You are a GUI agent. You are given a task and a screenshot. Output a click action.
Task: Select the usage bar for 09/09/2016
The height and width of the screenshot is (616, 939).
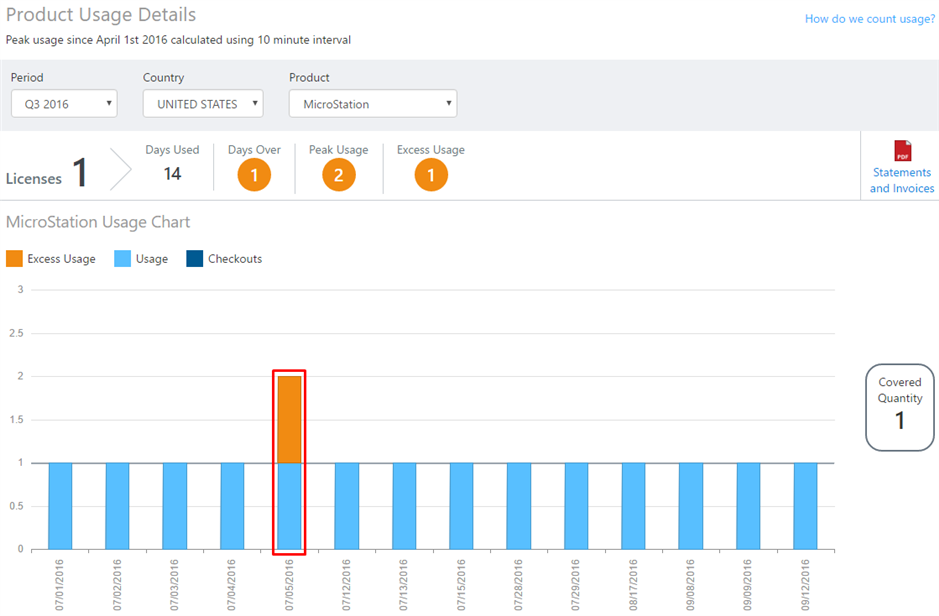click(748, 506)
